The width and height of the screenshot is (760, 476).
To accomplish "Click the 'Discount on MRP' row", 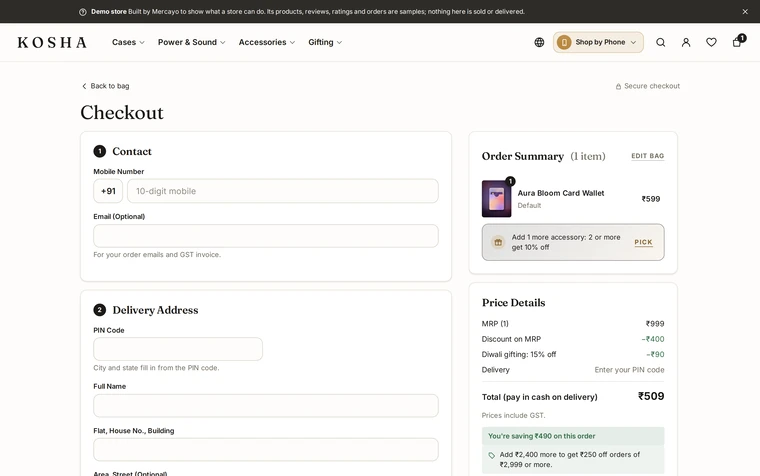I will (x=573, y=339).
